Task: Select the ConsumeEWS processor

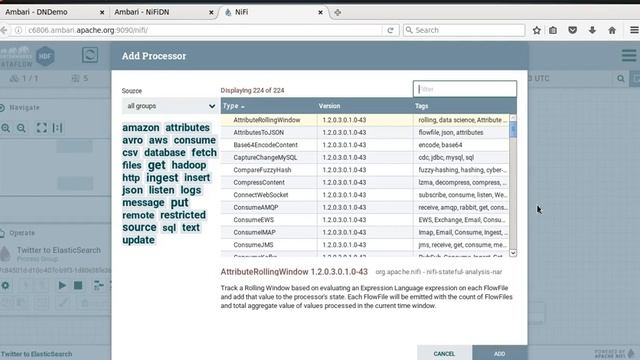Action: pos(364,220)
